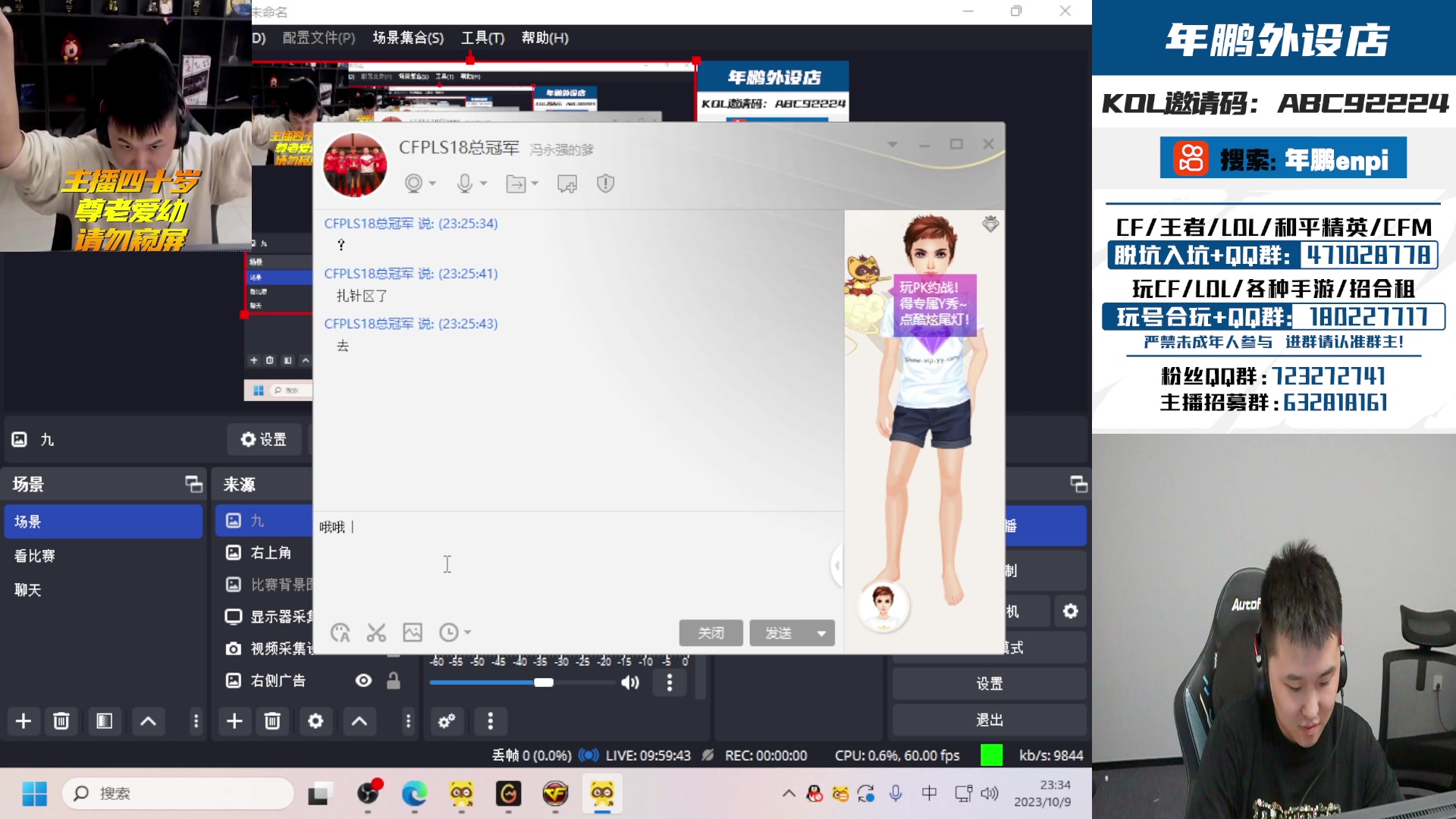The height and width of the screenshot is (819, 1456).
Task: Toggle visibility of 右侧广告 source
Action: pos(364,680)
